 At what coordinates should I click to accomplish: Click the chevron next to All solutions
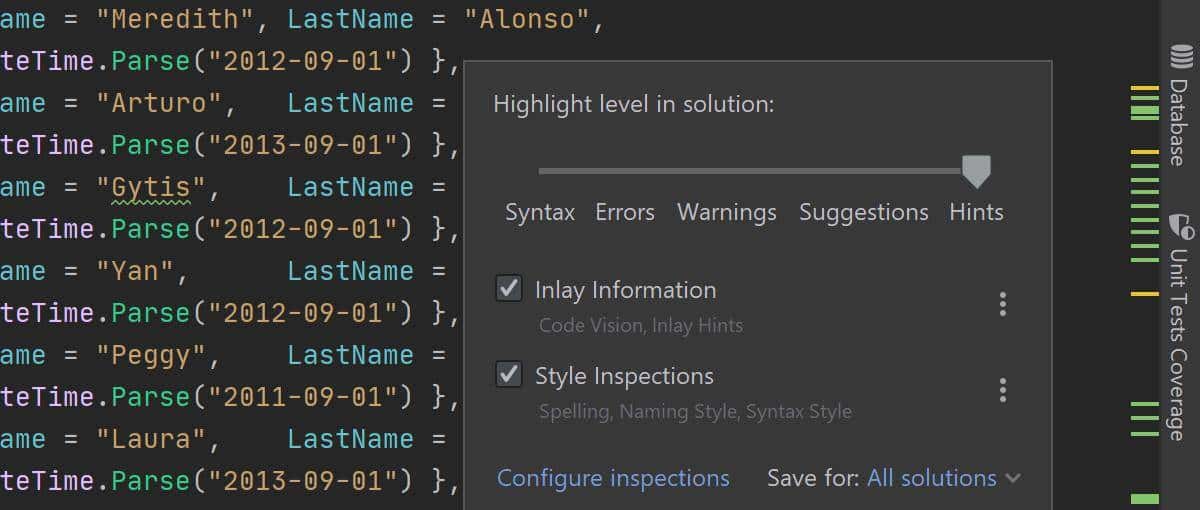tap(1012, 479)
